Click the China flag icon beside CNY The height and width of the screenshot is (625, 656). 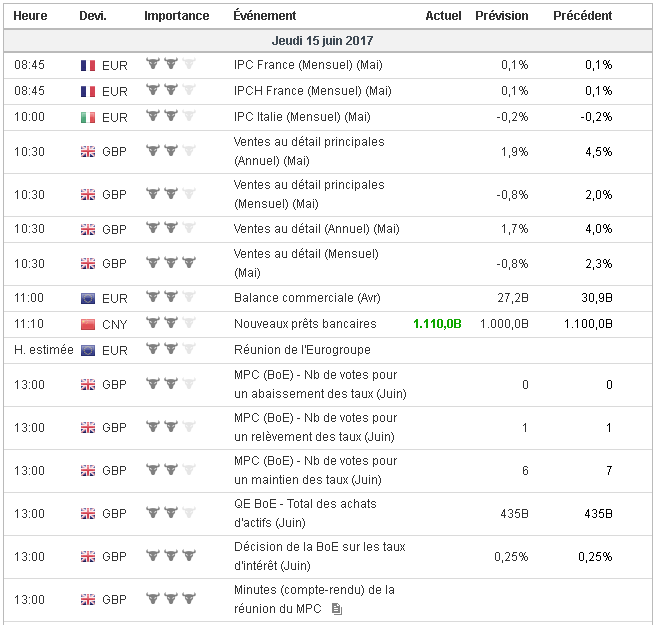[x=88, y=324]
